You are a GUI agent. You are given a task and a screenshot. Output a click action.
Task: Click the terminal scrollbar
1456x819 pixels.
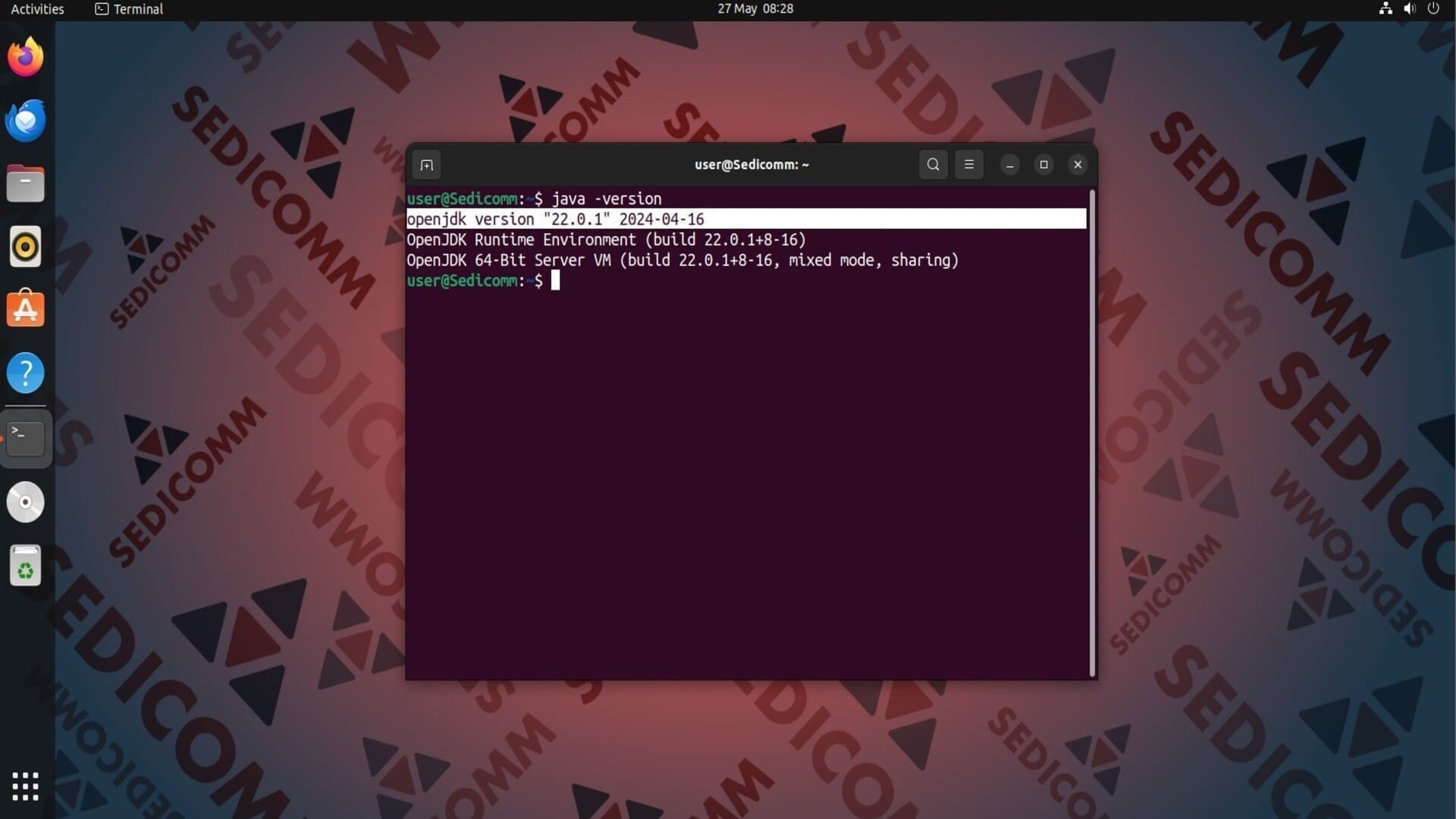coord(1092,432)
